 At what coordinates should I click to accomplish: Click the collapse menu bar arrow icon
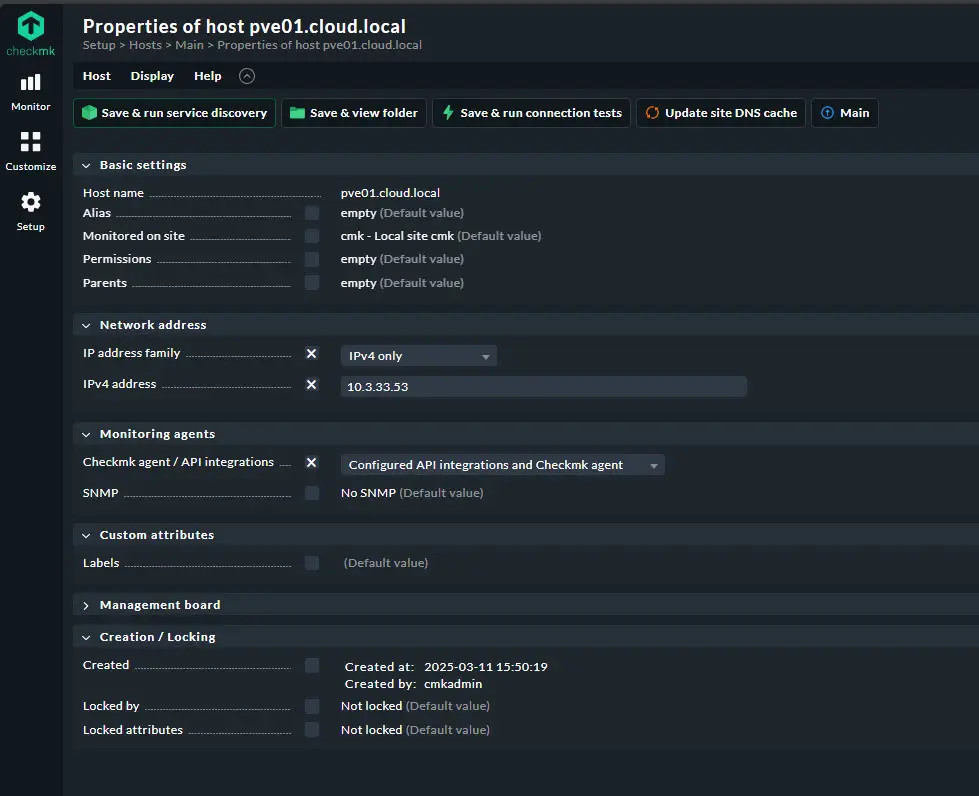pyautogui.click(x=247, y=76)
